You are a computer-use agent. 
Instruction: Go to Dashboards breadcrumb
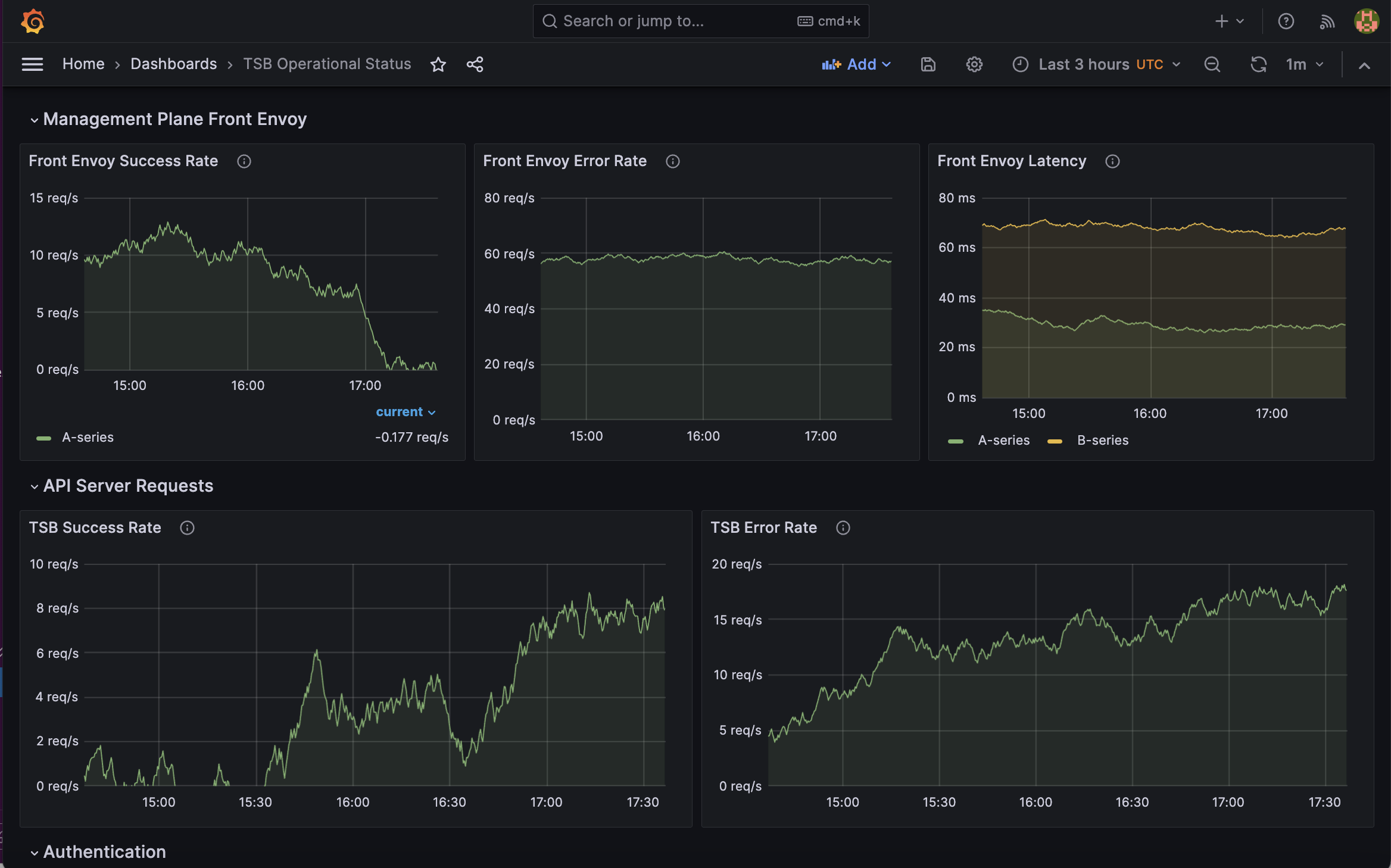click(x=174, y=64)
